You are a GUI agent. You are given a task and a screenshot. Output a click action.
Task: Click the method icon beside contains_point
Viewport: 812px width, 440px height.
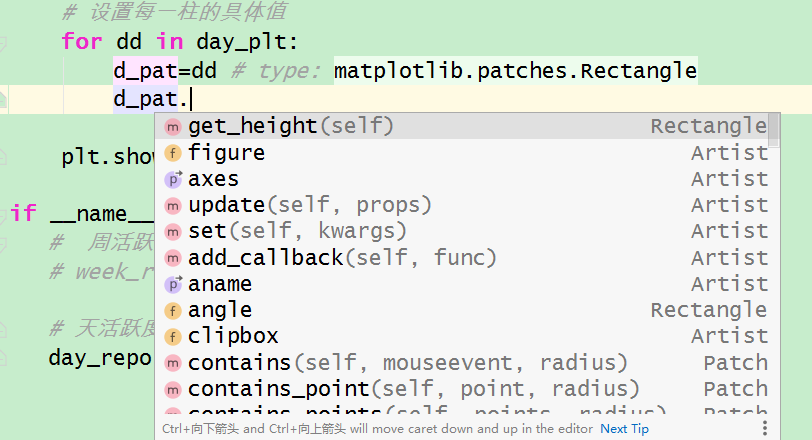172,389
